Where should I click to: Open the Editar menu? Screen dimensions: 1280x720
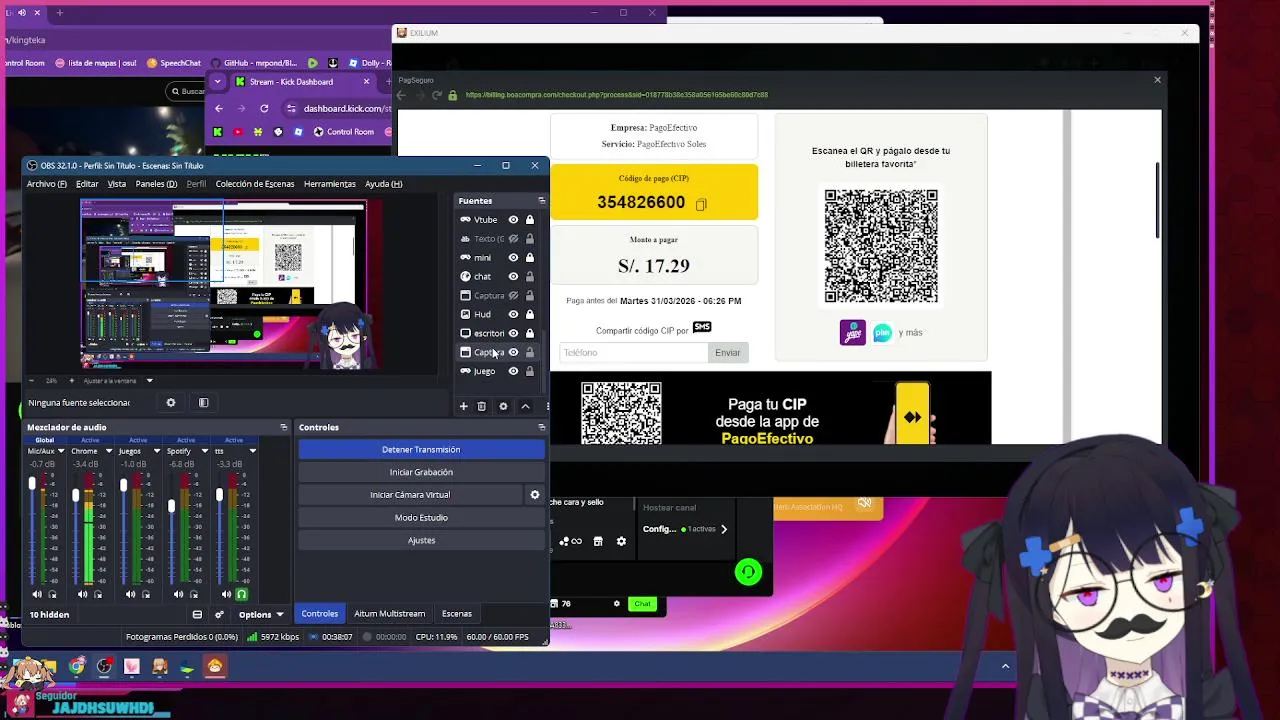point(87,184)
